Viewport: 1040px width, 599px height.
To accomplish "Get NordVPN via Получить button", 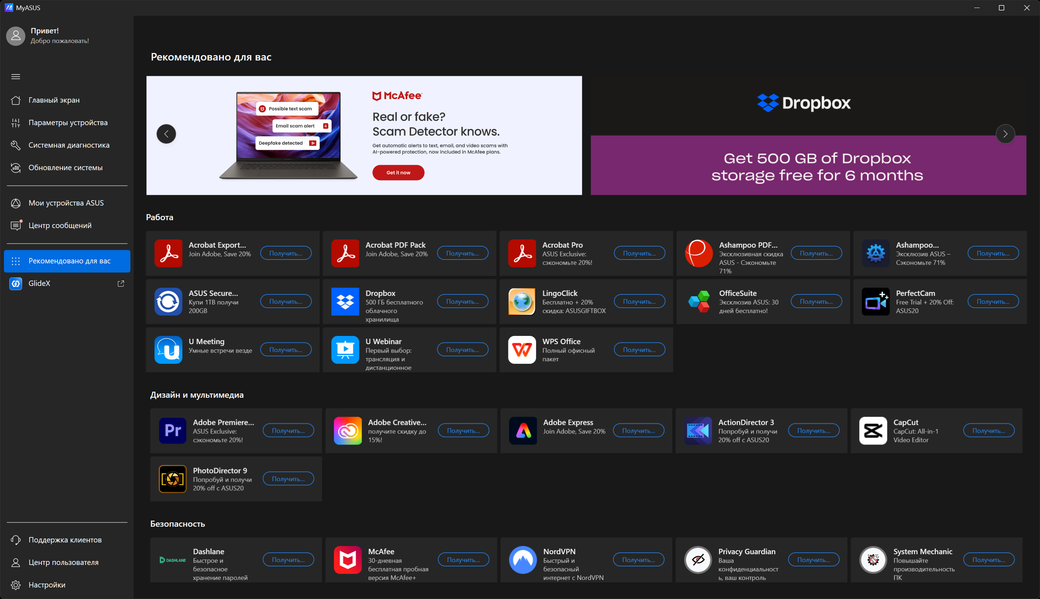I will point(639,560).
